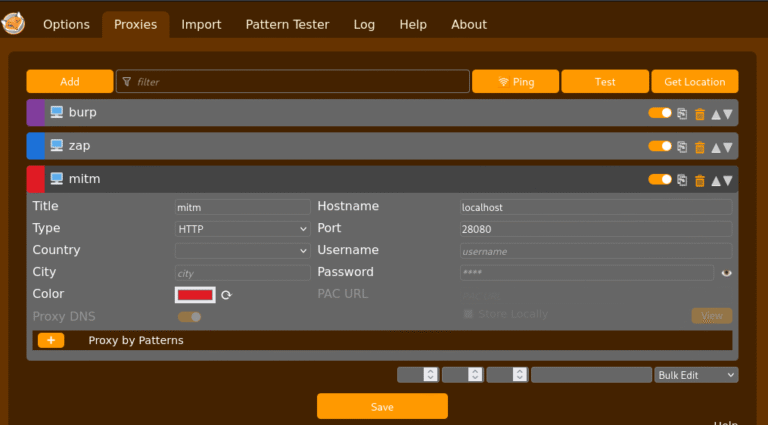The height and width of the screenshot is (425, 768).
Task: Click the Password input field
Action: tap(587, 273)
